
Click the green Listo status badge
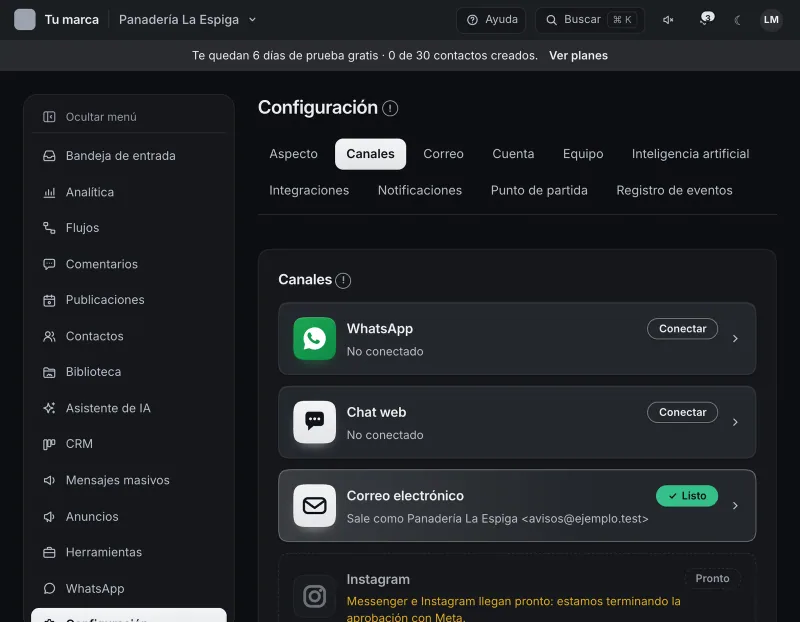[x=687, y=496]
